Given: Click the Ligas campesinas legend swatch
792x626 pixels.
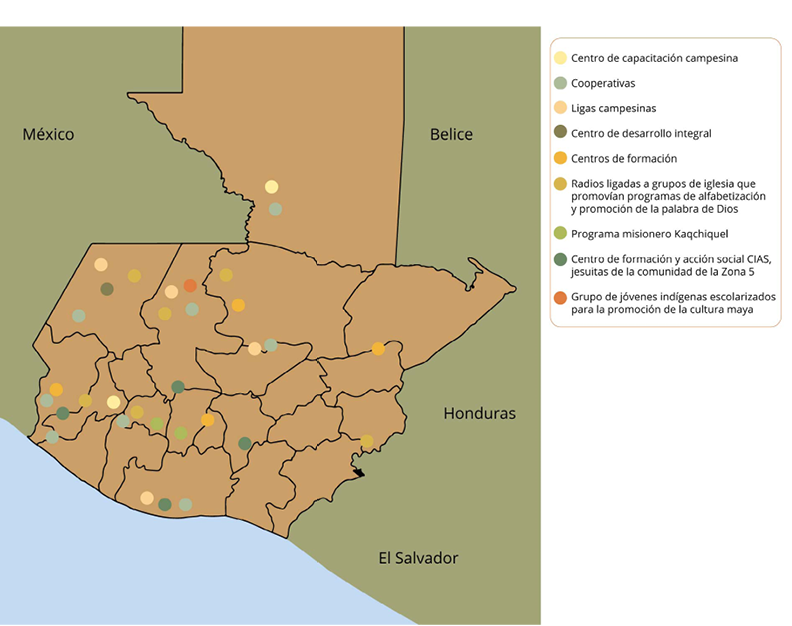Looking at the screenshot, I should [x=561, y=108].
